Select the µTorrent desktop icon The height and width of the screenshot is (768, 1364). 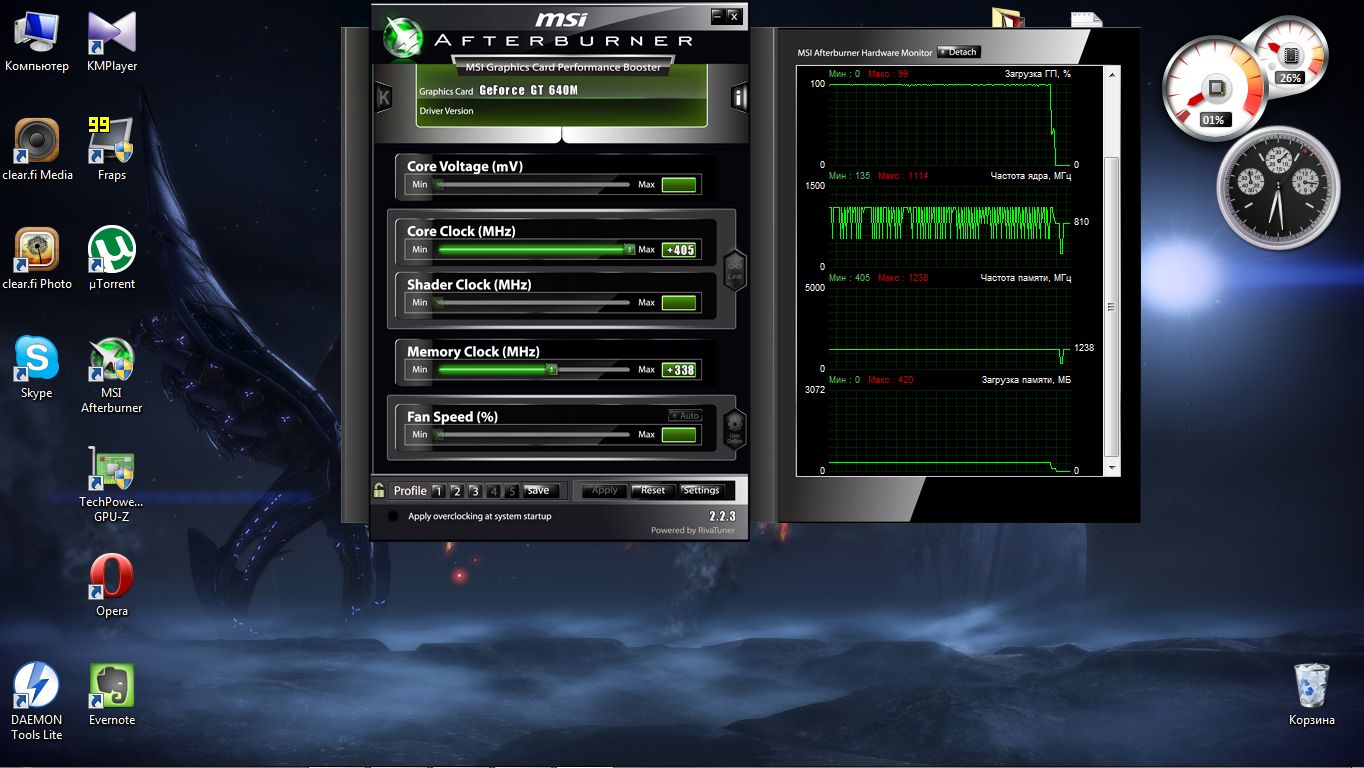pos(112,260)
